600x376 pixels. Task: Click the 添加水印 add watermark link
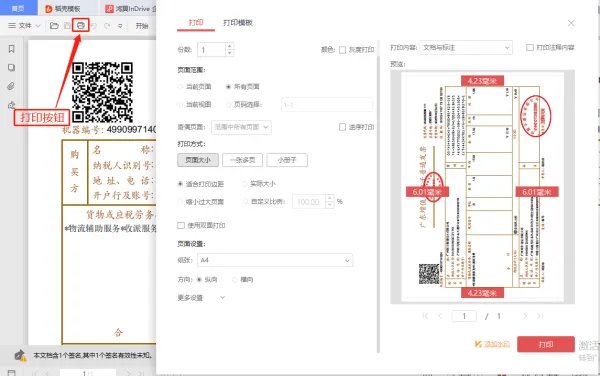492,344
